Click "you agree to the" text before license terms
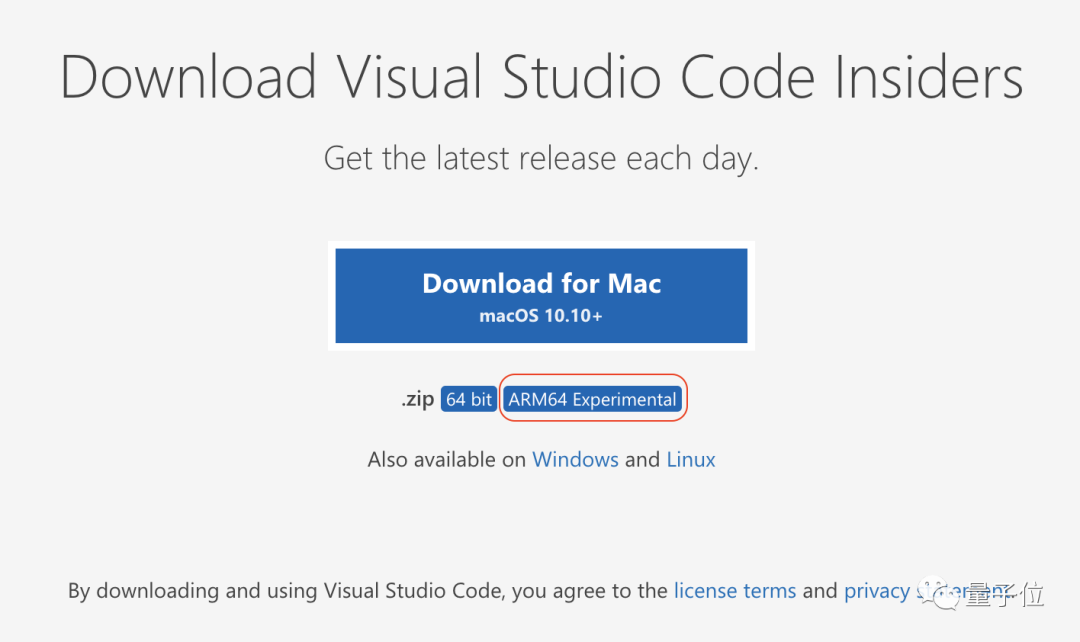1080x642 pixels. coord(591,591)
